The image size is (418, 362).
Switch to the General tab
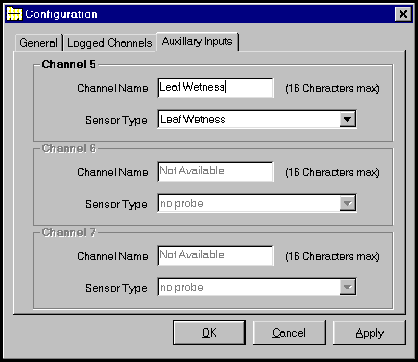tap(38, 43)
